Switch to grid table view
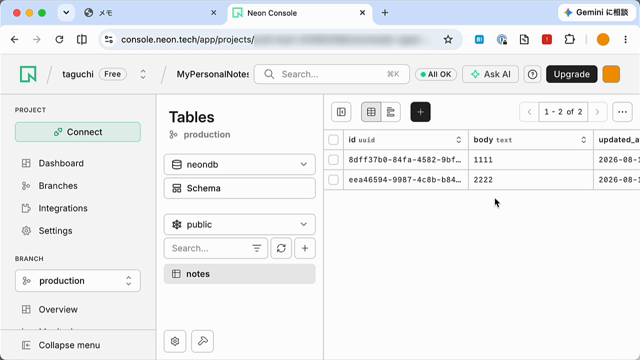This screenshot has height=360, width=640. [371, 112]
